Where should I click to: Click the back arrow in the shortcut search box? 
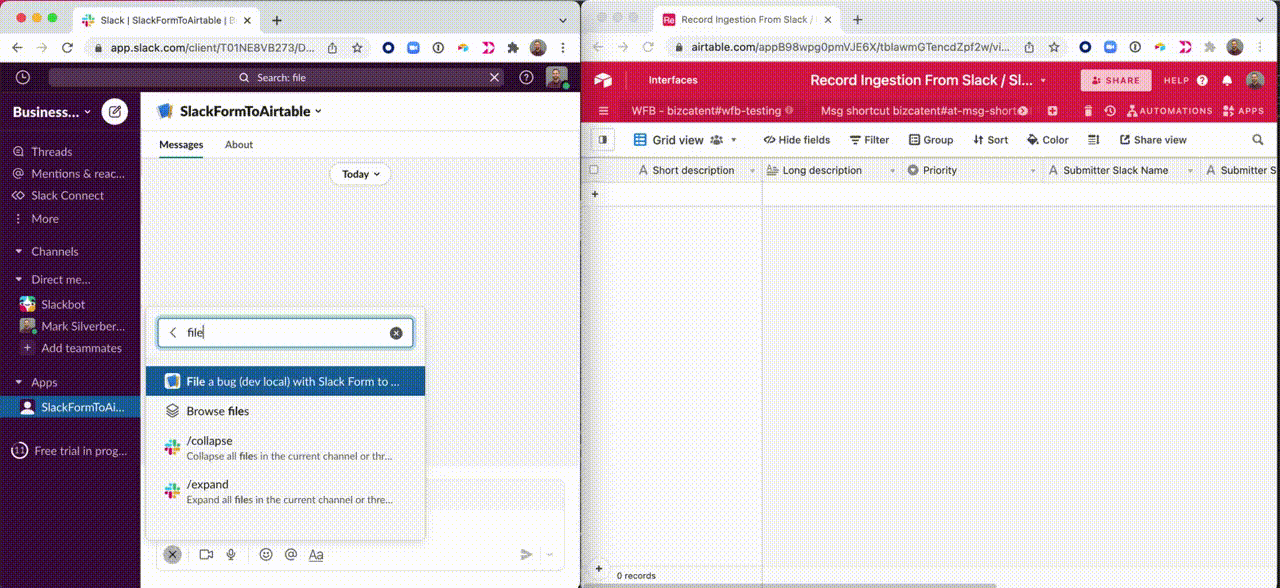point(173,333)
